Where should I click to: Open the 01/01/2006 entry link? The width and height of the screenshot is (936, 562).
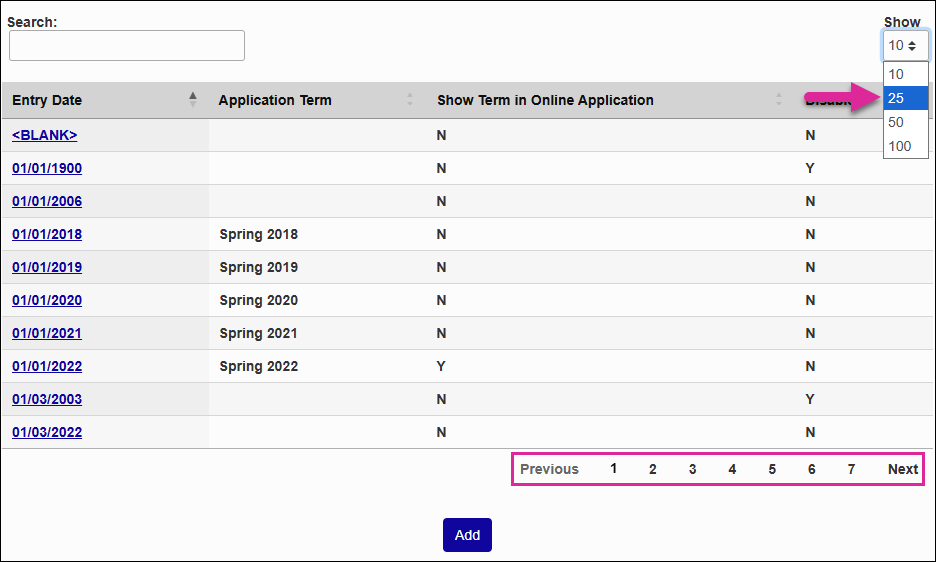(x=47, y=201)
